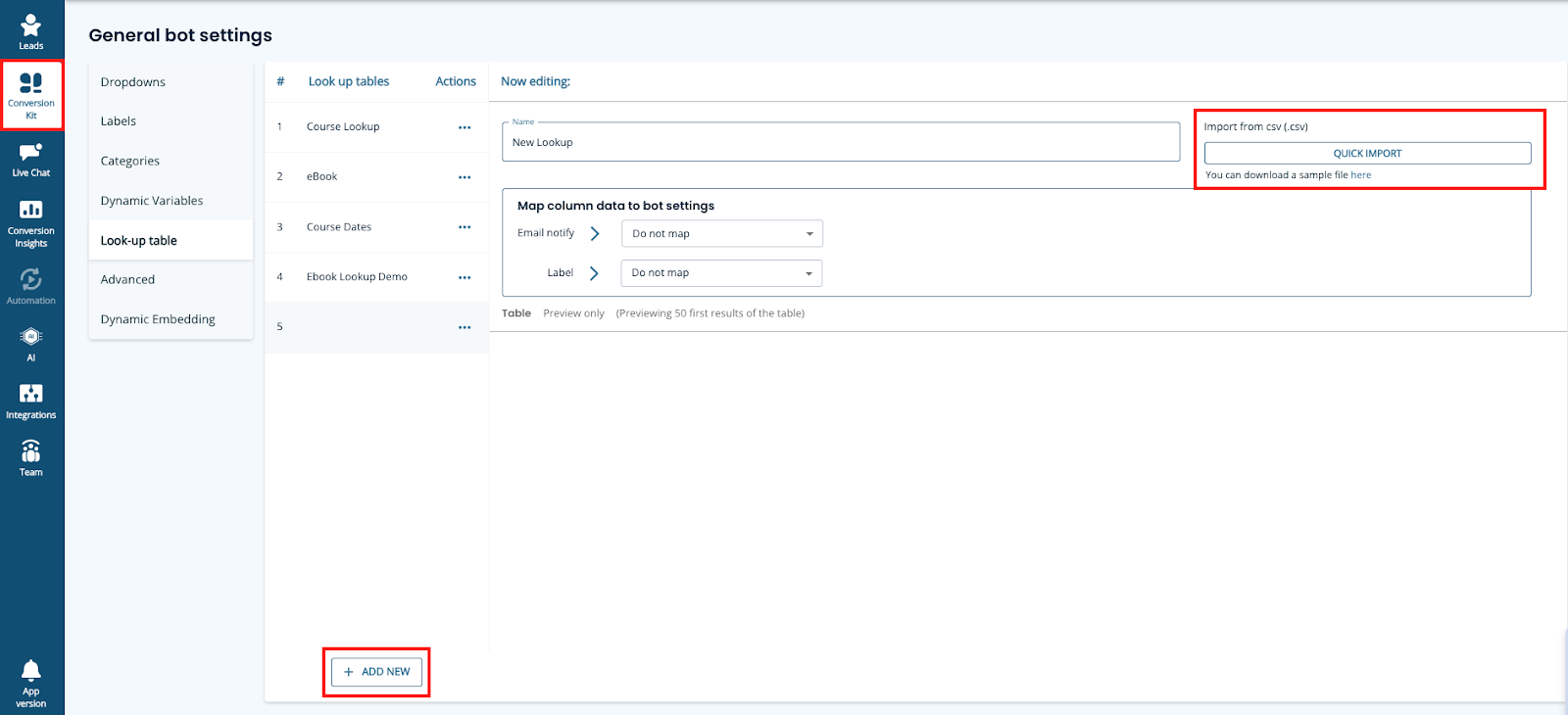Open Advanced settings menu item
The width and height of the screenshot is (1568, 715).
point(171,279)
